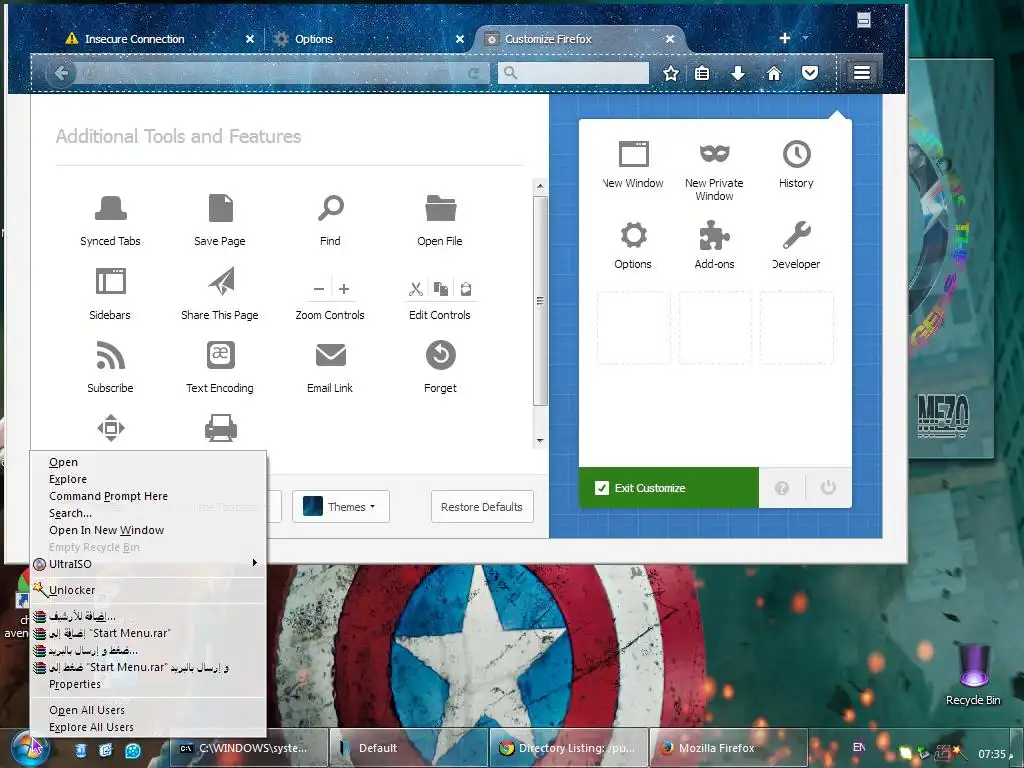The image size is (1024, 768).
Task: Expand the UltraISO submenu arrow
Action: (255, 563)
